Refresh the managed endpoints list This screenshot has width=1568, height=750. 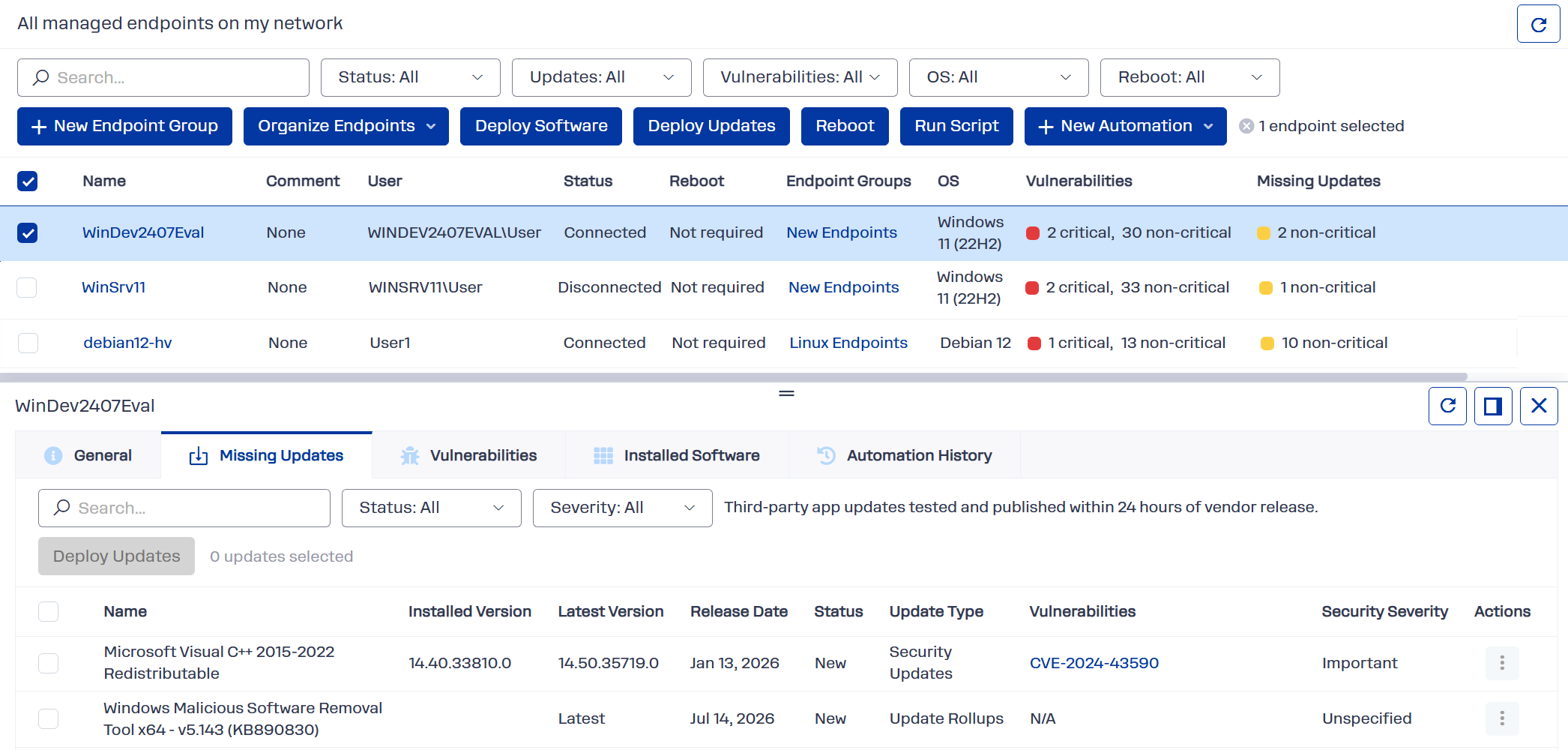pos(1538,24)
